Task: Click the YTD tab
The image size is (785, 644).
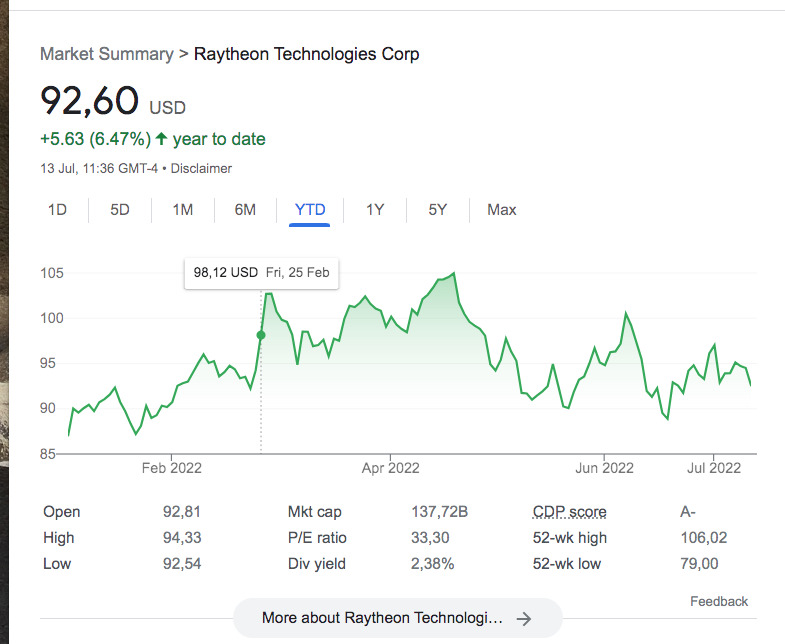Action: 310,210
